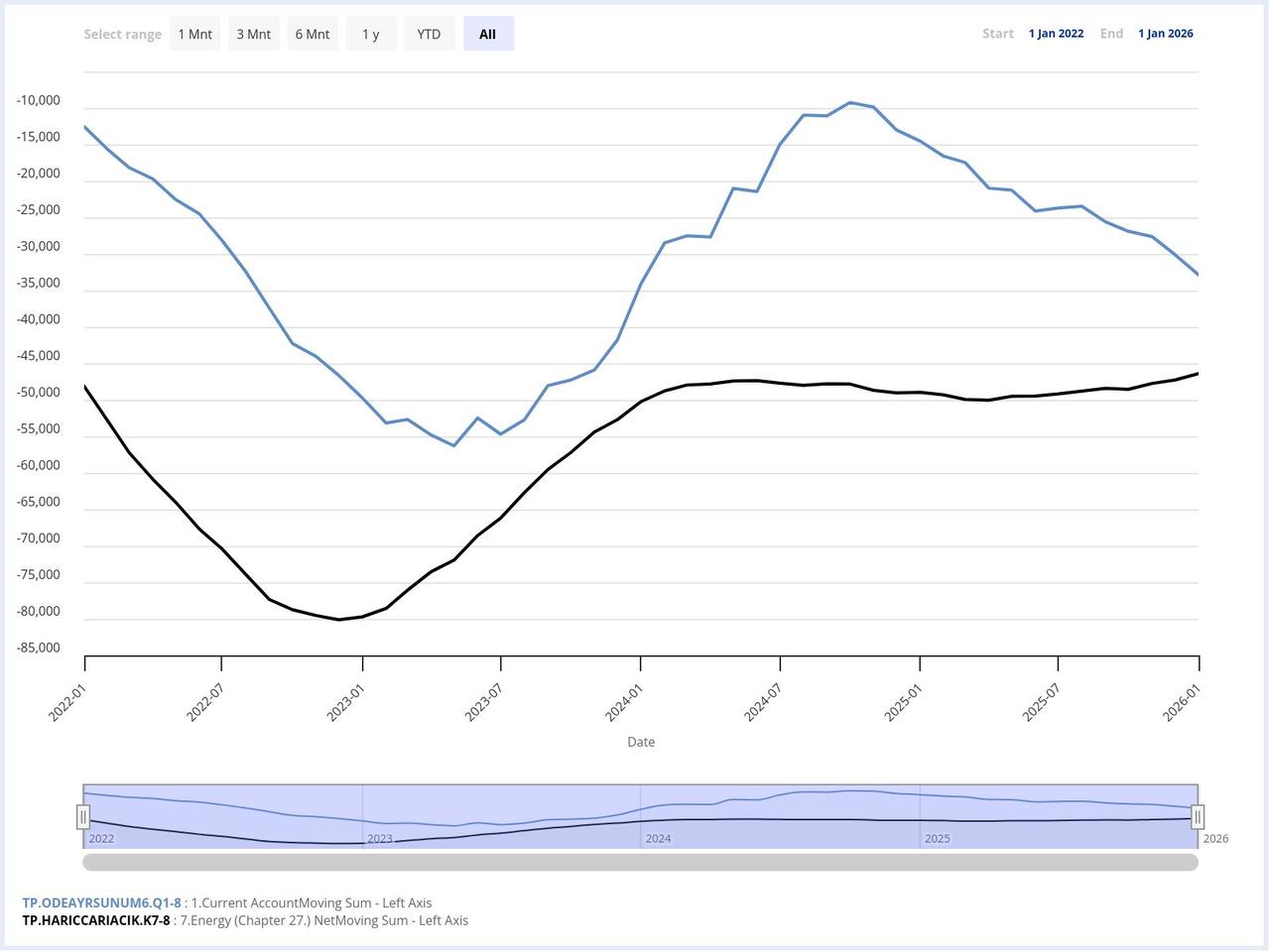Screen dimensions: 1270x952
Task: Toggle the TP.HARICCARIACIK.K7-8 series visibility
Action: click(96, 919)
